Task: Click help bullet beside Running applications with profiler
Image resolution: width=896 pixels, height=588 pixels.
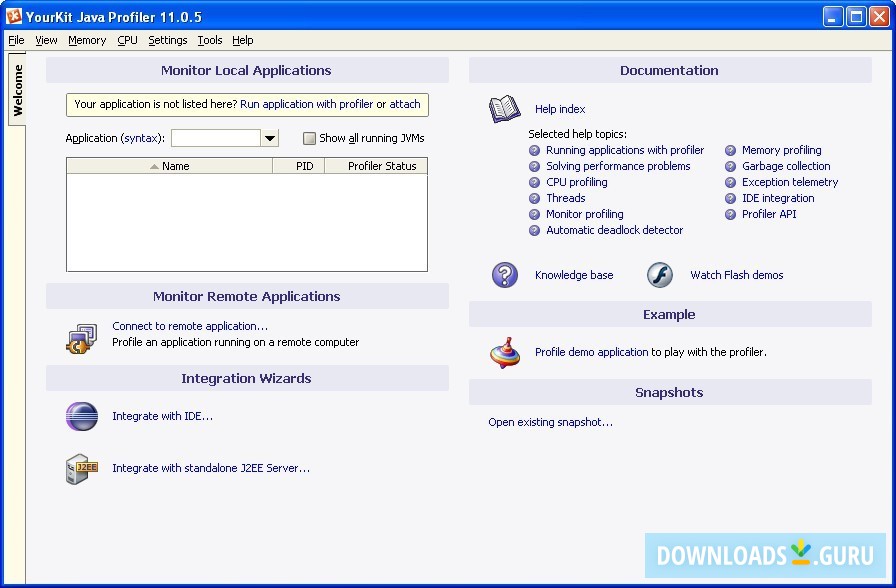Action: pos(534,150)
